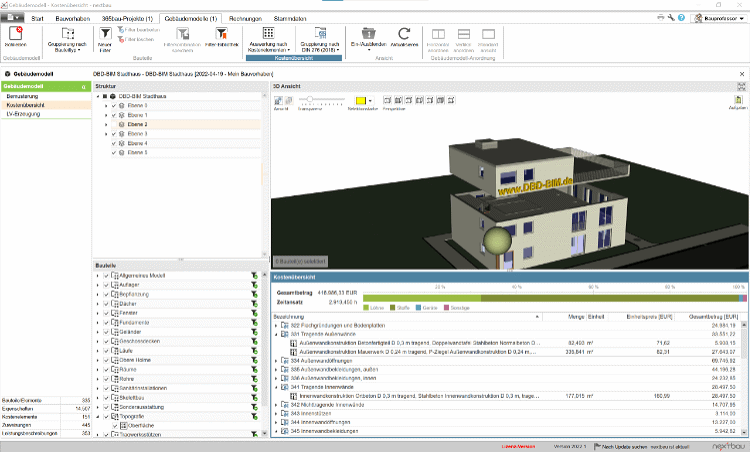This screenshot has height=452, width=750.
Task: Expand the Ebene 2 tree node
Action: point(106,124)
